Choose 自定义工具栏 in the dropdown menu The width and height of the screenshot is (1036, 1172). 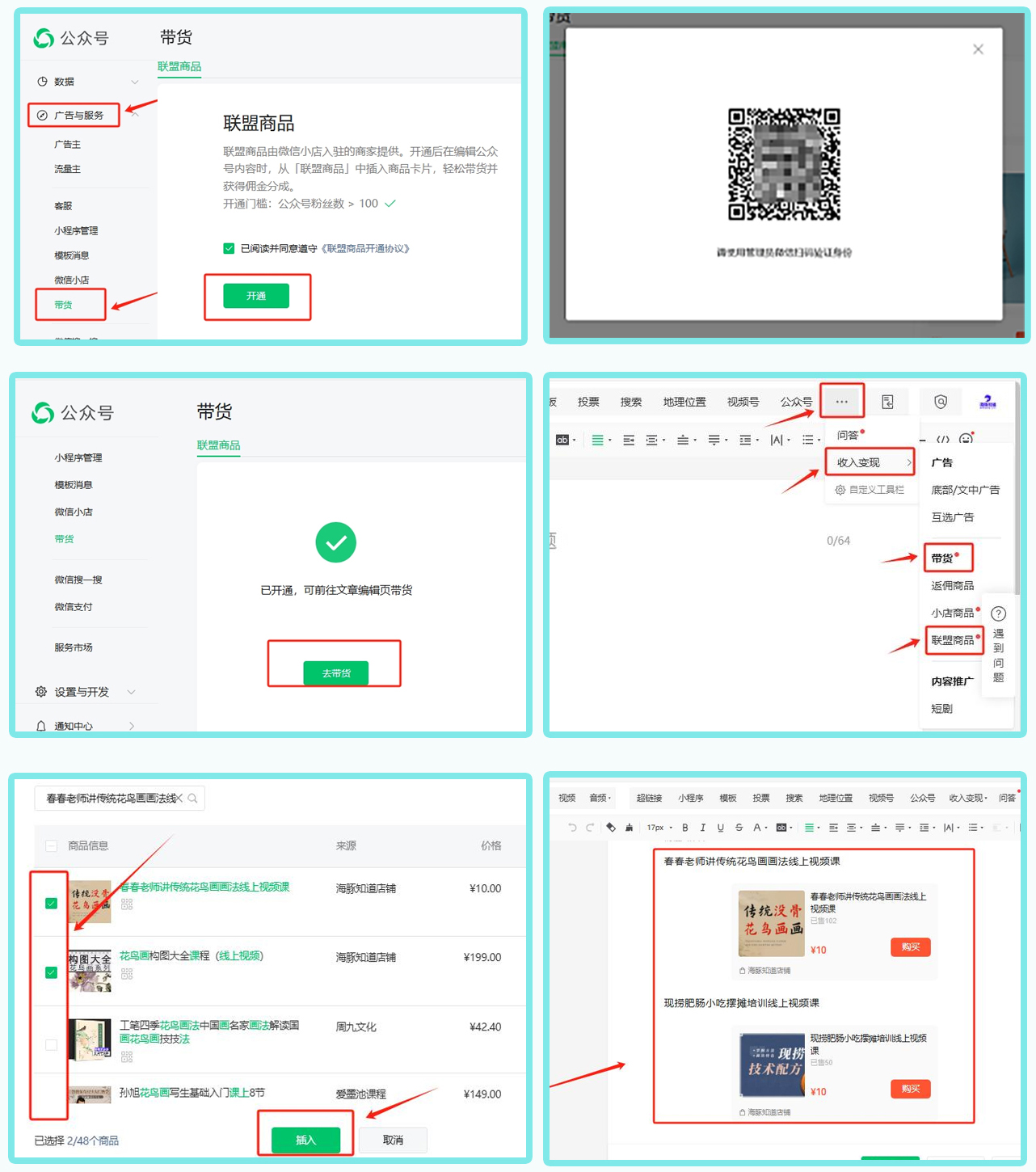point(876,490)
